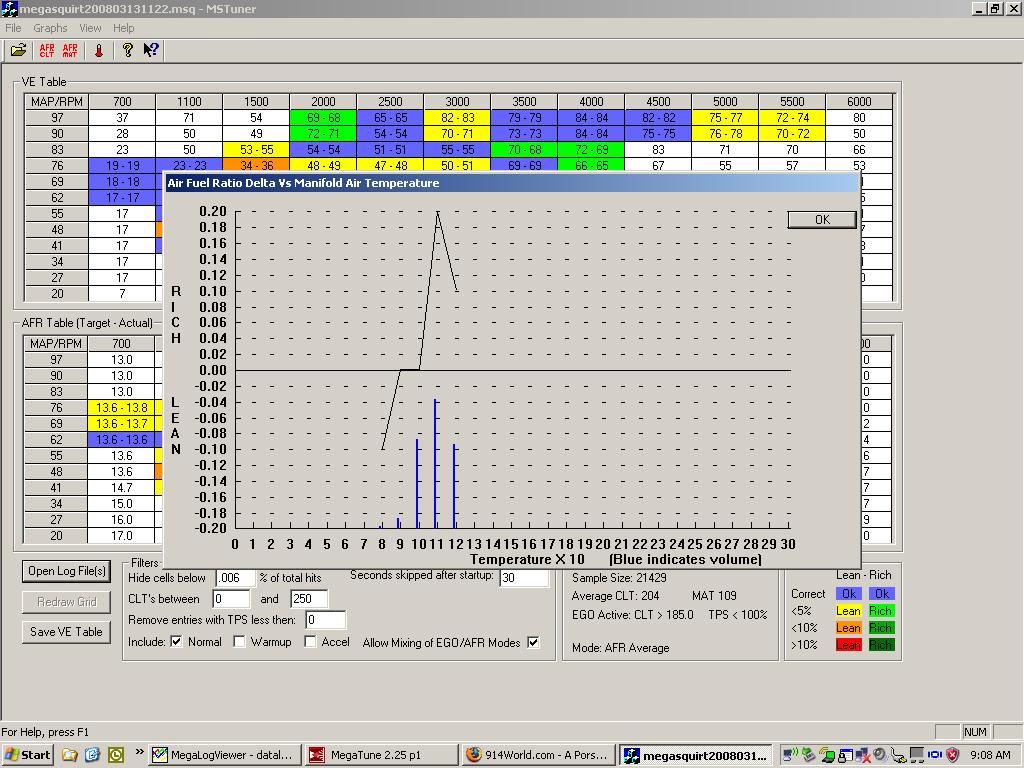1024x768 pixels.
Task: Select VE cell '72 - 74' at 5500 RPM
Action: [x=792, y=118]
